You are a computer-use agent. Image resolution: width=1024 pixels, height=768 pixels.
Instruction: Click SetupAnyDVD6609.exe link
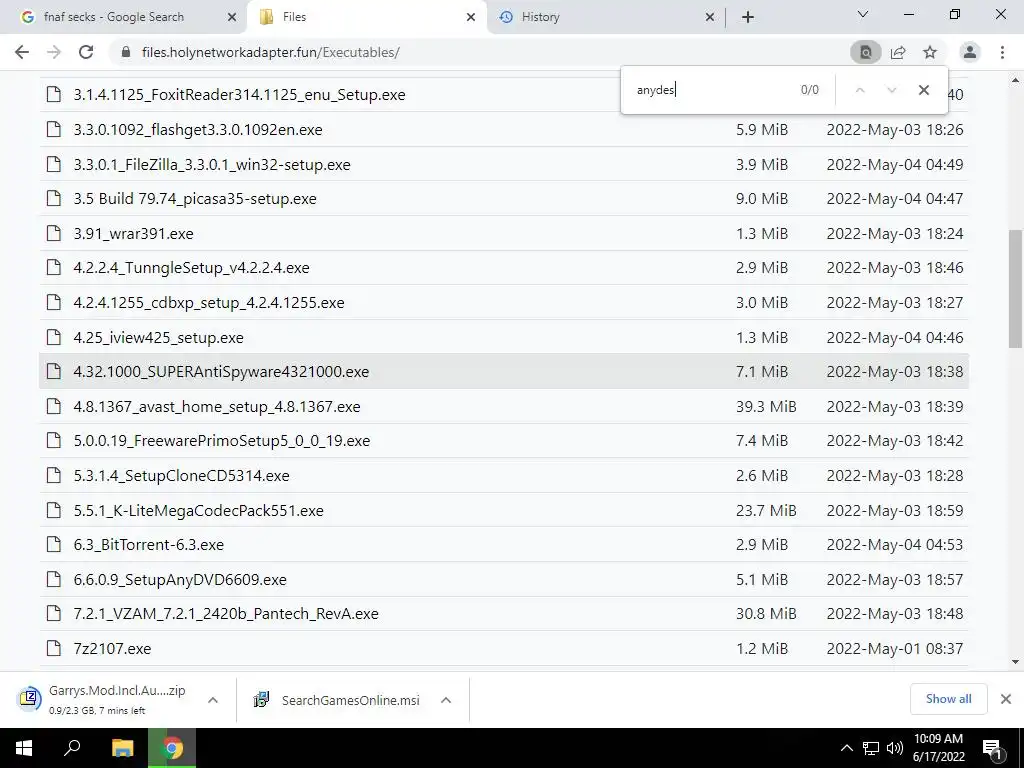click(x=180, y=580)
